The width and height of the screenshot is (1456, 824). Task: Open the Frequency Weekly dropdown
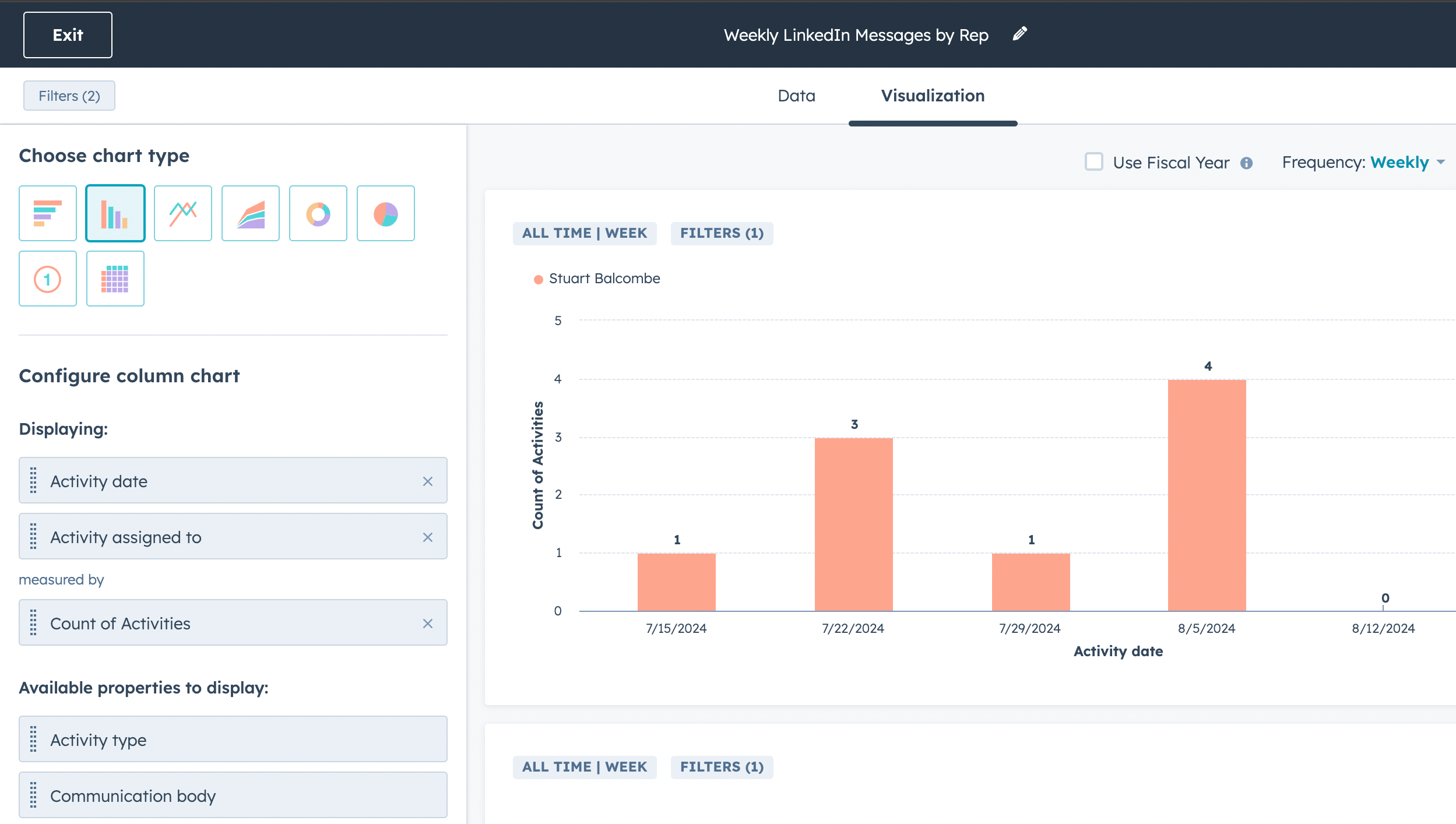(1405, 162)
